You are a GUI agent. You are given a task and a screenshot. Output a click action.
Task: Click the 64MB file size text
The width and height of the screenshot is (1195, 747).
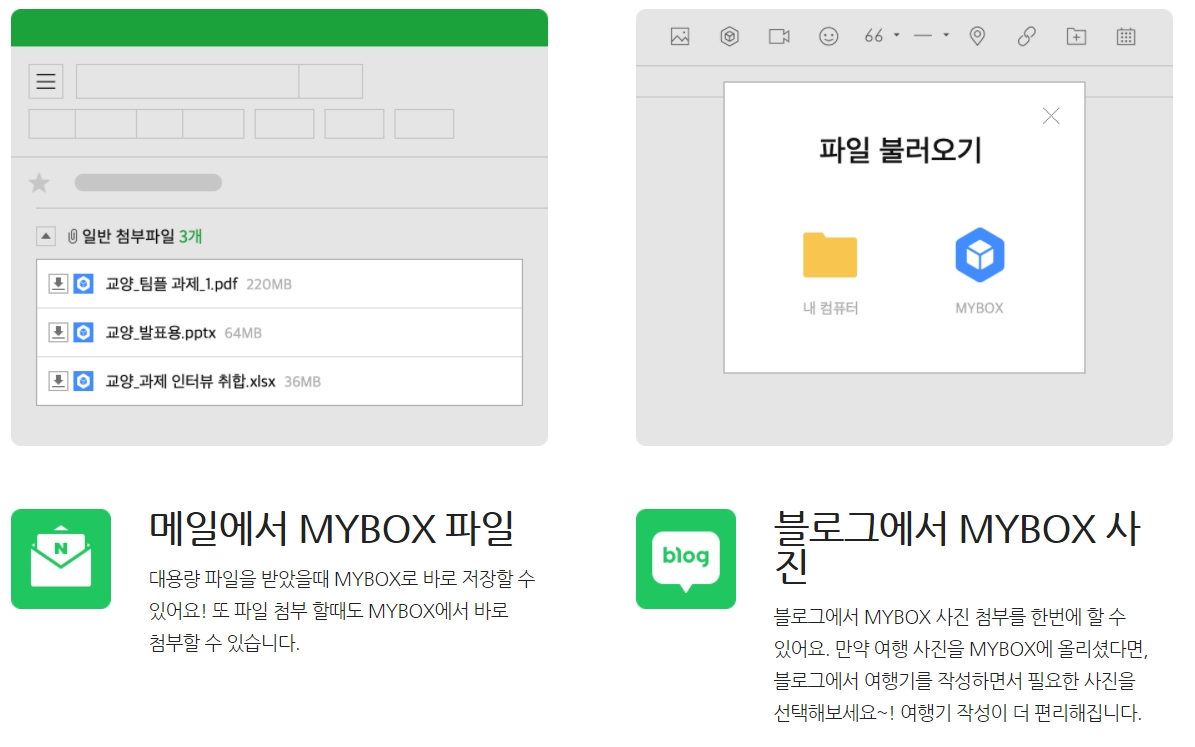(243, 333)
